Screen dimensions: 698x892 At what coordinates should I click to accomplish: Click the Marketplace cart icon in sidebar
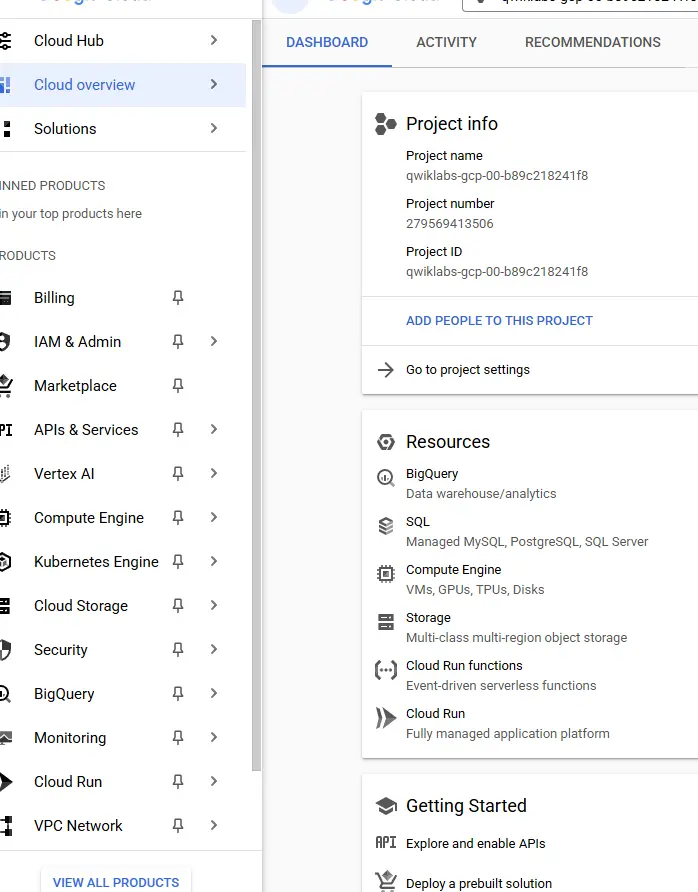coord(6,386)
